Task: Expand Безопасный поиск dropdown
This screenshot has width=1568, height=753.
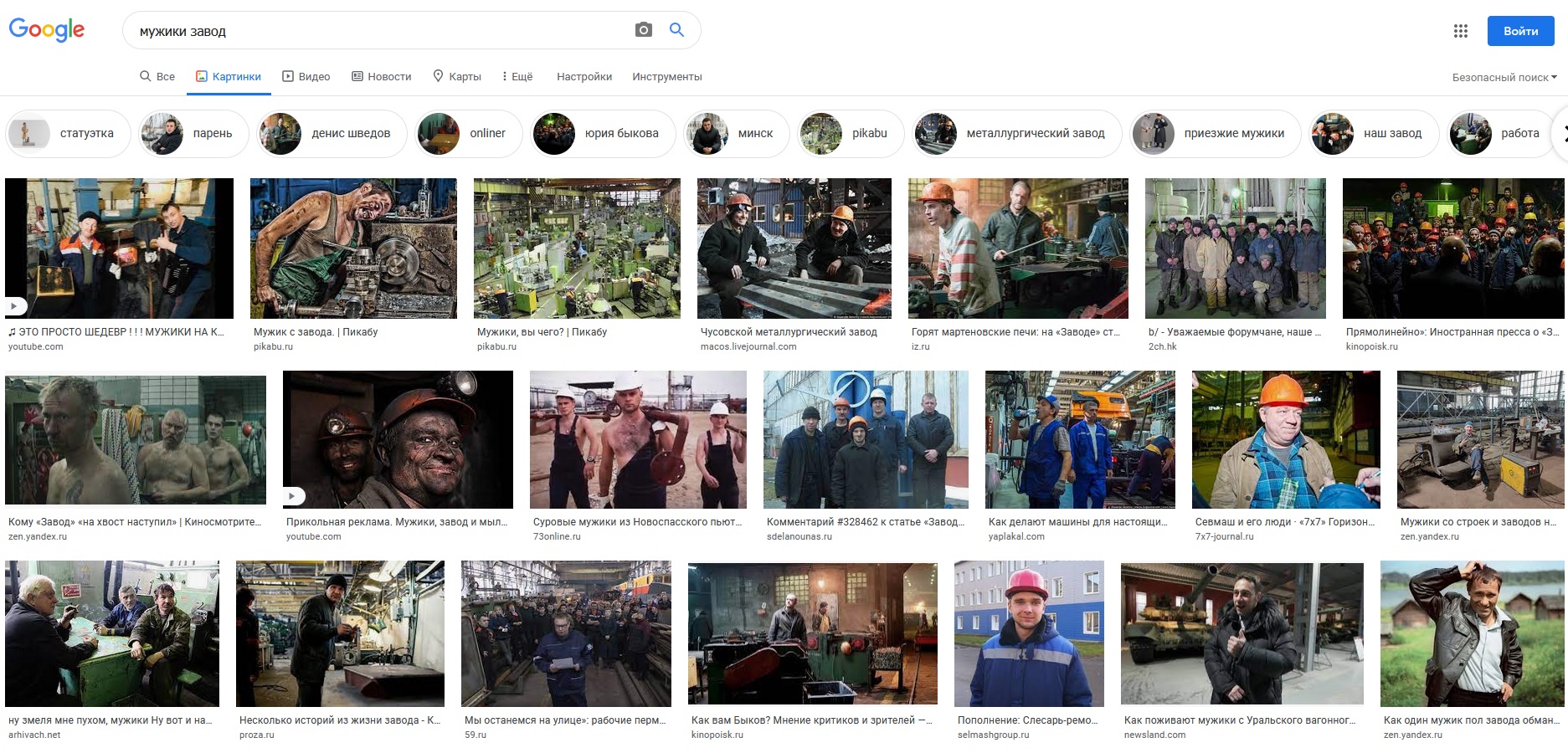Action: (1504, 77)
